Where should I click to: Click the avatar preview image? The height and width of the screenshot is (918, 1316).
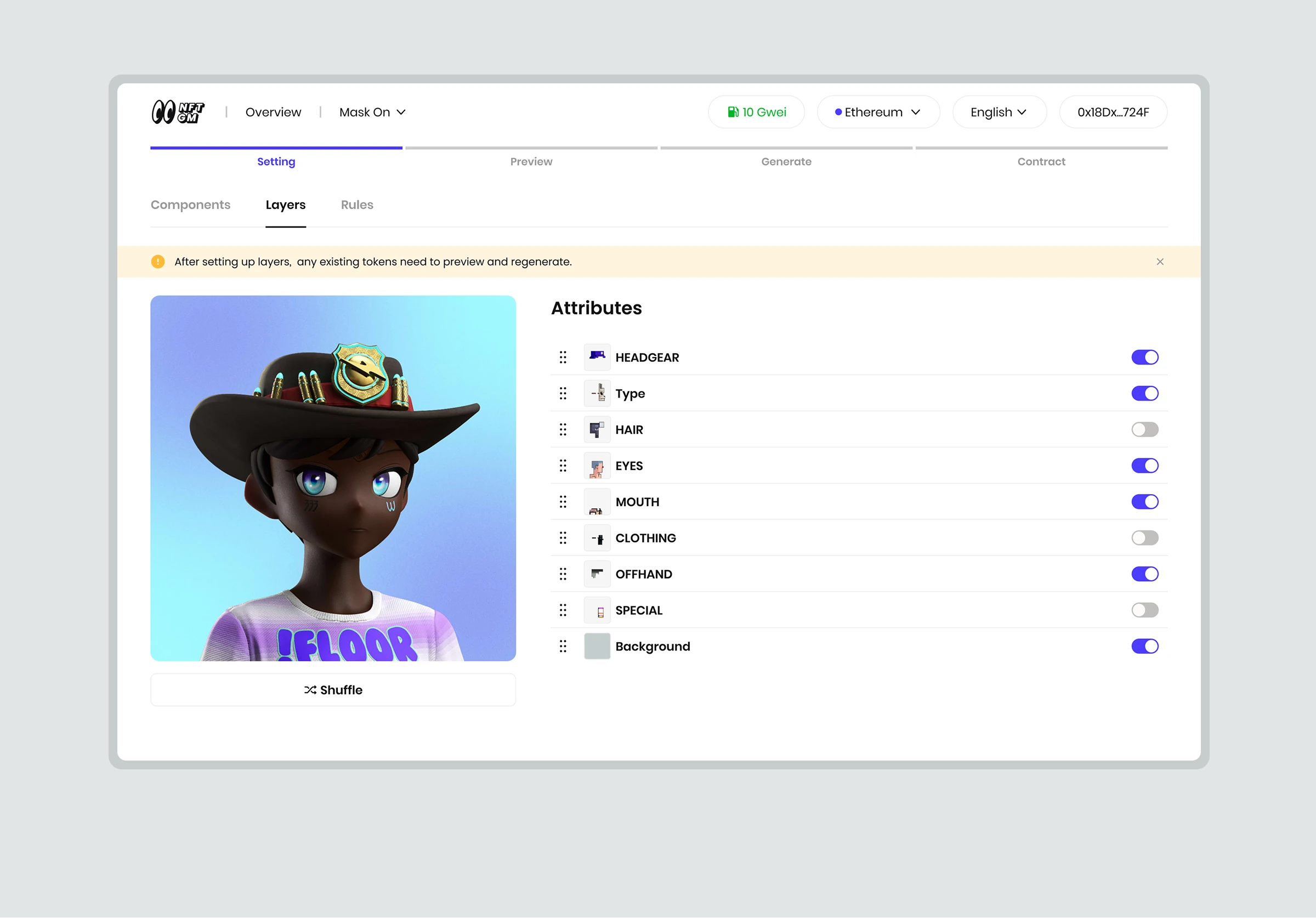pyautogui.click(x=333, y=478)
